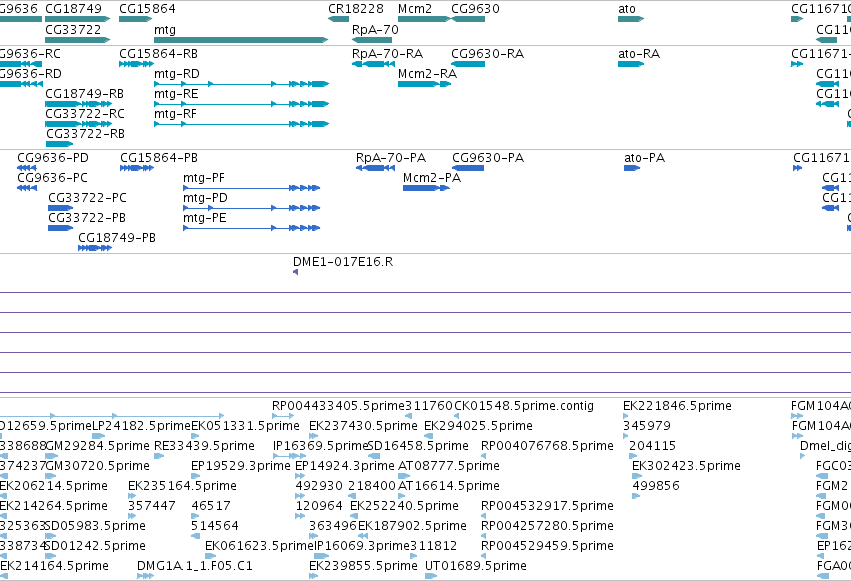851x581 pixels.
Task: Click transcript CG18749-RB
Action: 79,104
